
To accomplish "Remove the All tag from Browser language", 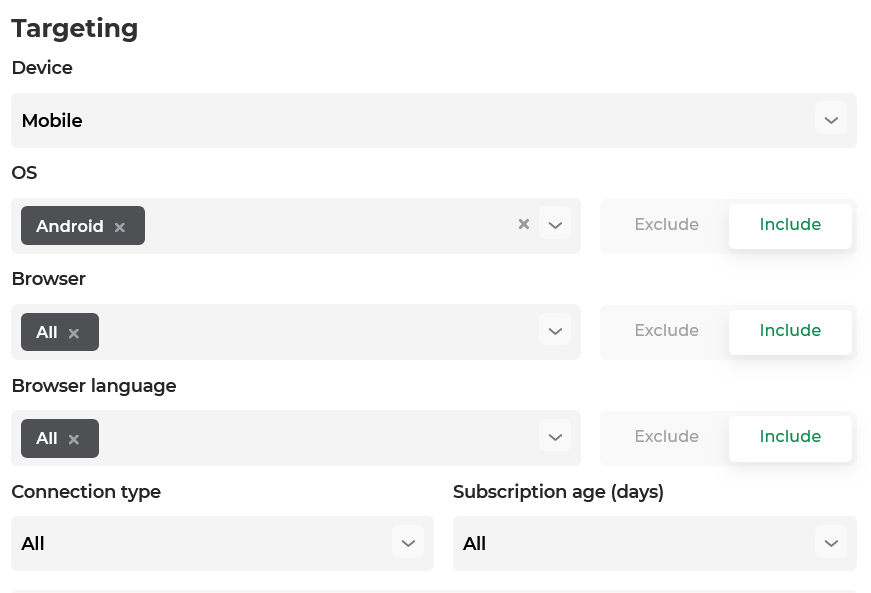I will (74, 439).
